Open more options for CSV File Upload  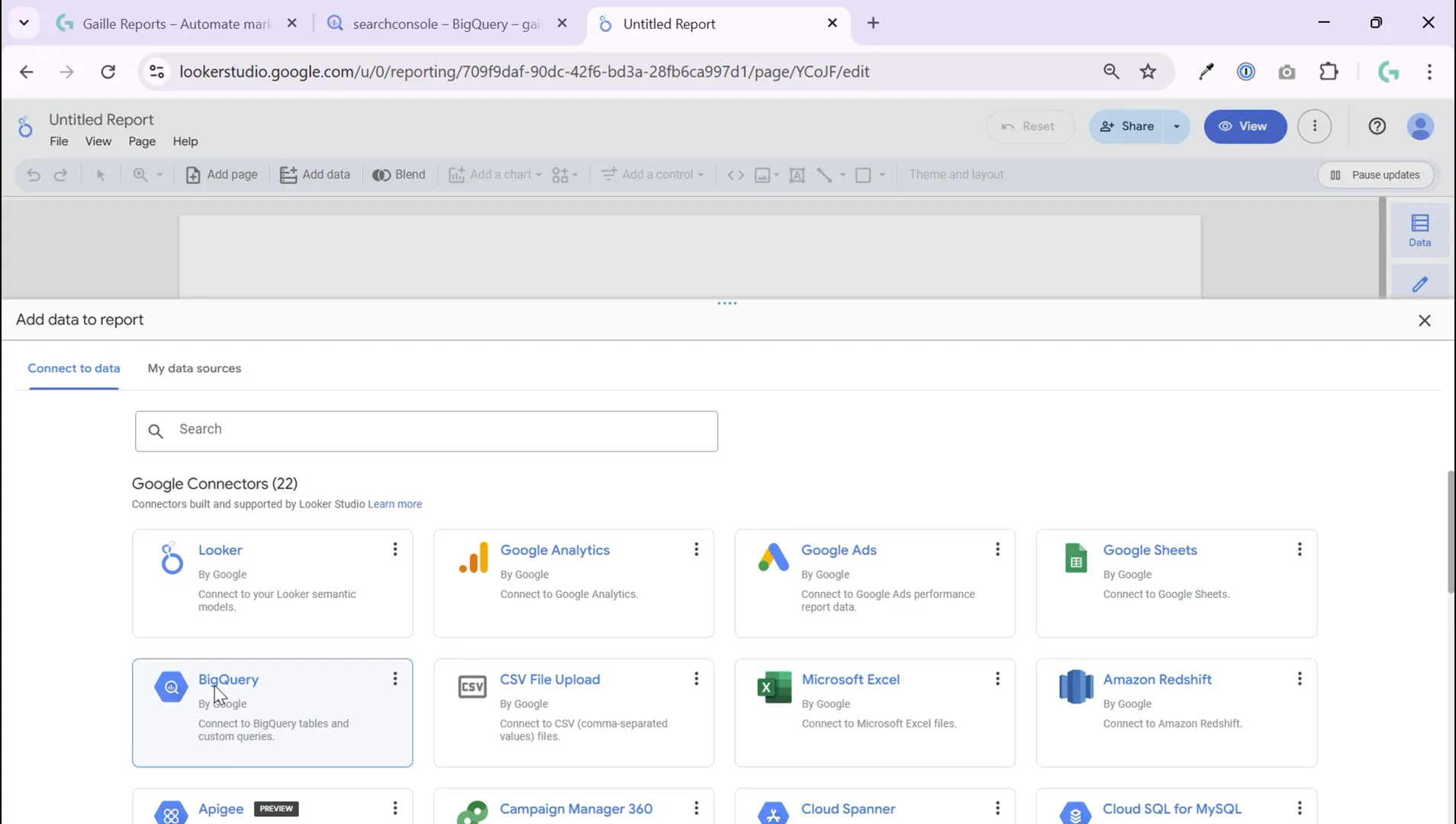coord(696,679)
